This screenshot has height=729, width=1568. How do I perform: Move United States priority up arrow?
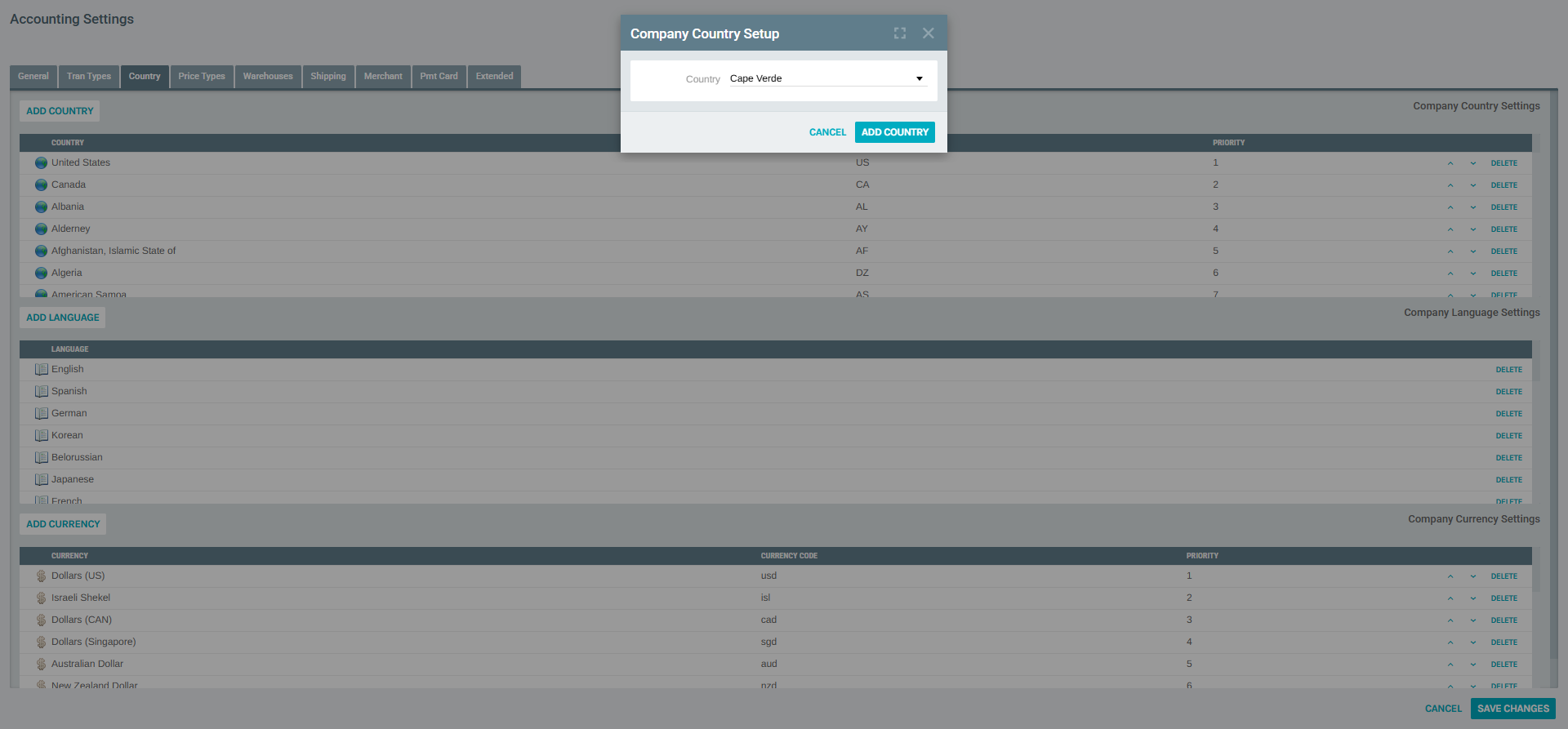point(1450,163)
